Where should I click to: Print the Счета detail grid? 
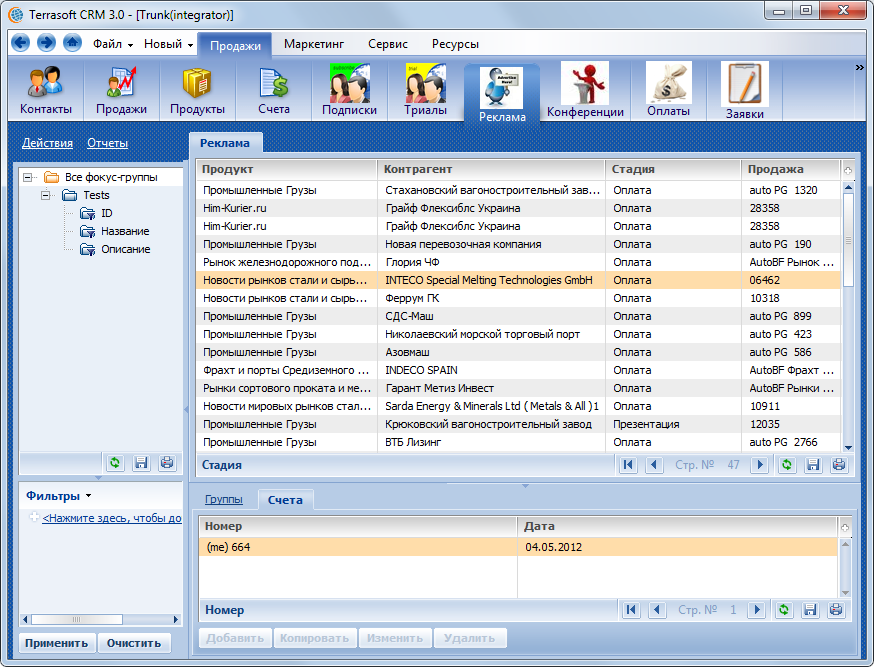point(836,610)
